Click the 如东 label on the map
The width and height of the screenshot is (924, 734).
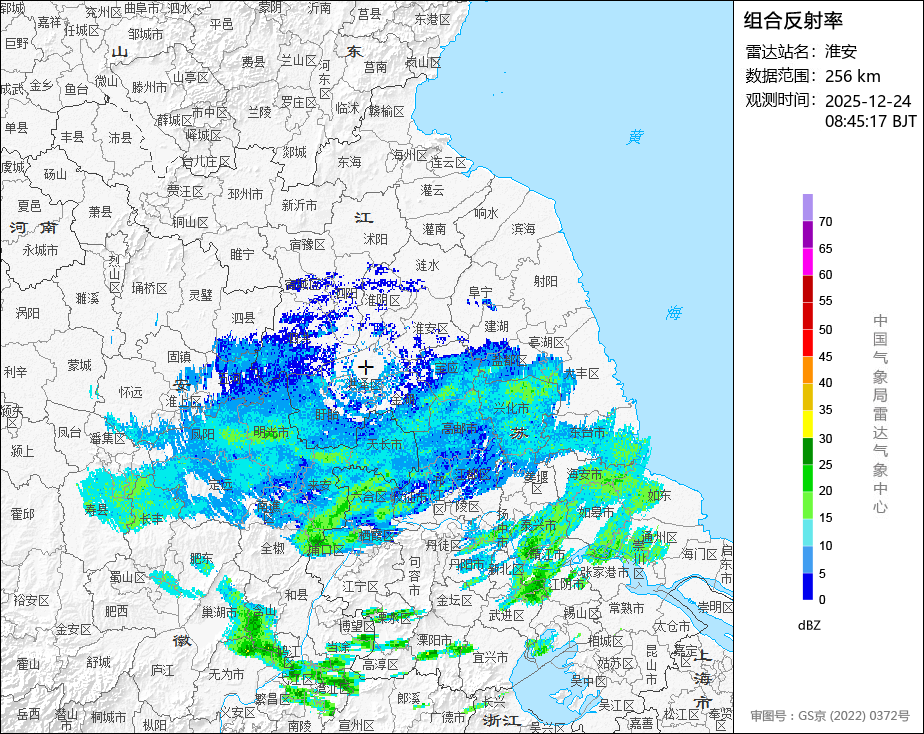[x=659, y=495]
